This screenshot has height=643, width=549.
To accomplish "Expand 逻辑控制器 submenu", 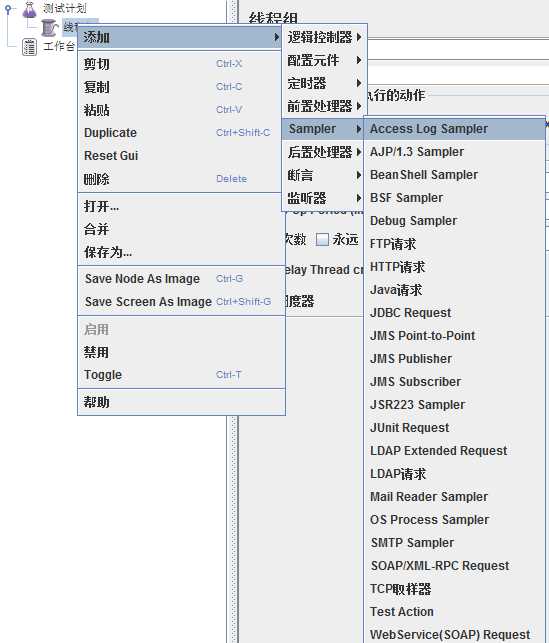I will (x=324, y=37).
